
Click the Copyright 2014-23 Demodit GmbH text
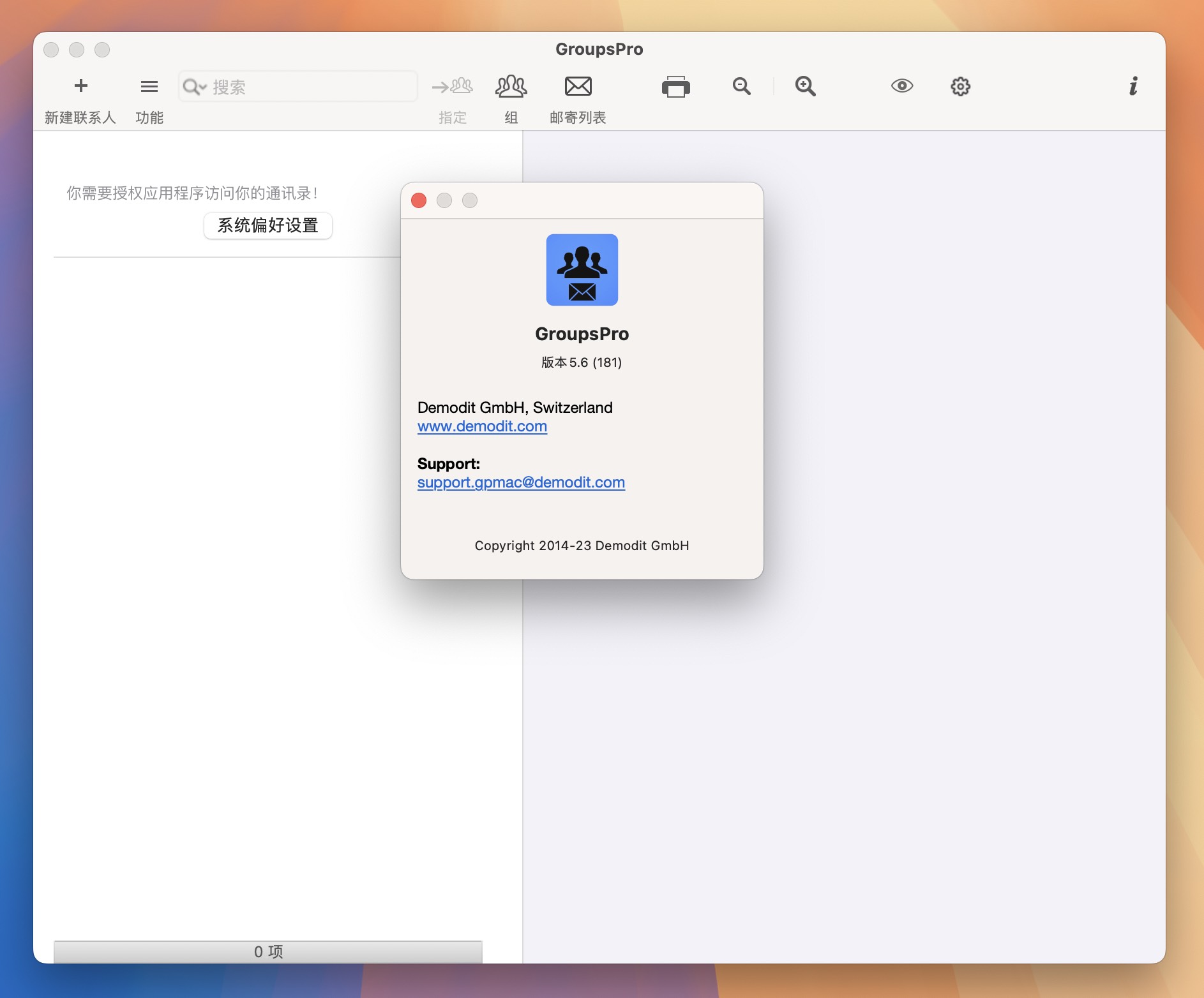click(582, 546)
